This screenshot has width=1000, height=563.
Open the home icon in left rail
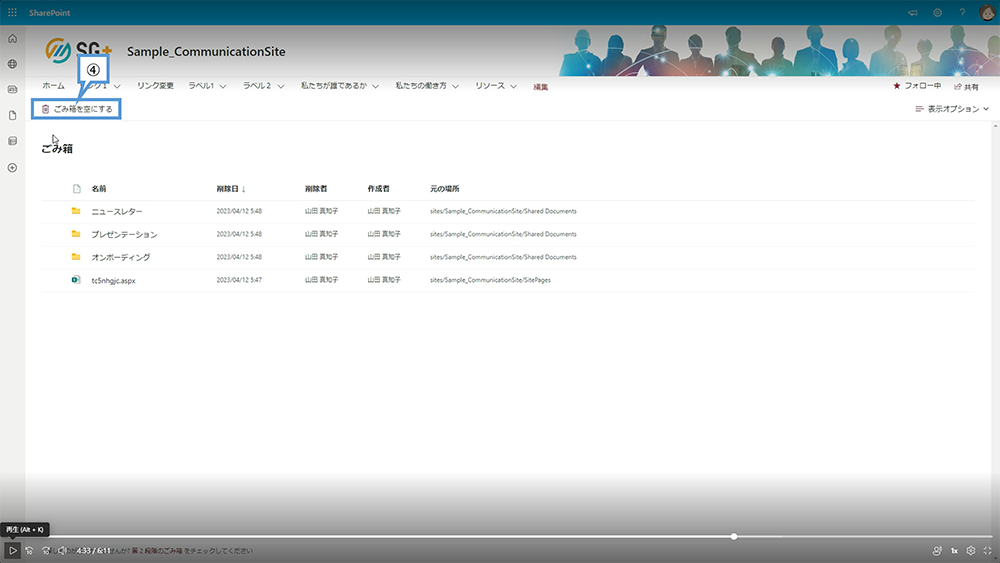tap(12, 38)
